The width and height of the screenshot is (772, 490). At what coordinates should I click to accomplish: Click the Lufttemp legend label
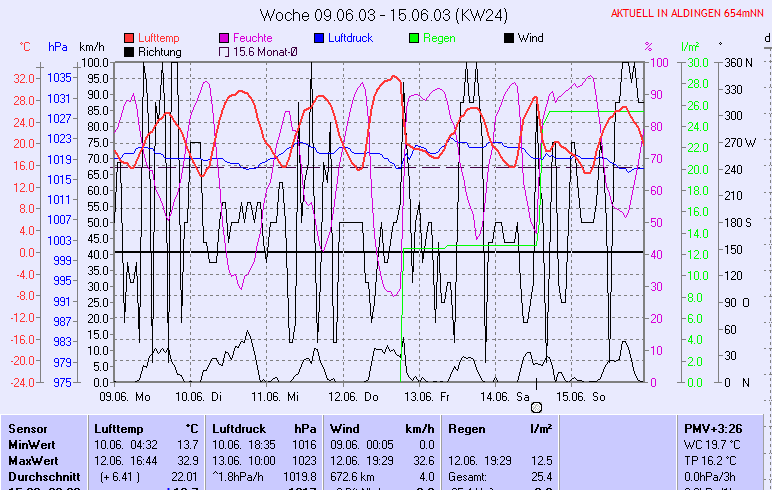coord(157,38)
